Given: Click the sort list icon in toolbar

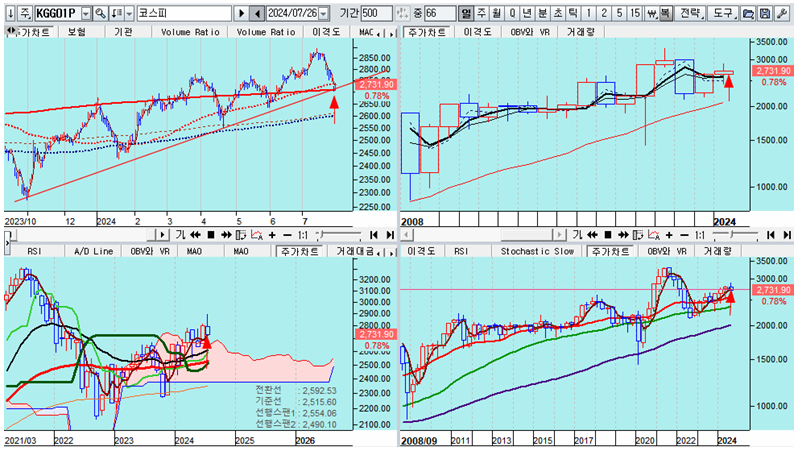Looking at the screenshot, I should pyautogui.click(x=117, y=13).
